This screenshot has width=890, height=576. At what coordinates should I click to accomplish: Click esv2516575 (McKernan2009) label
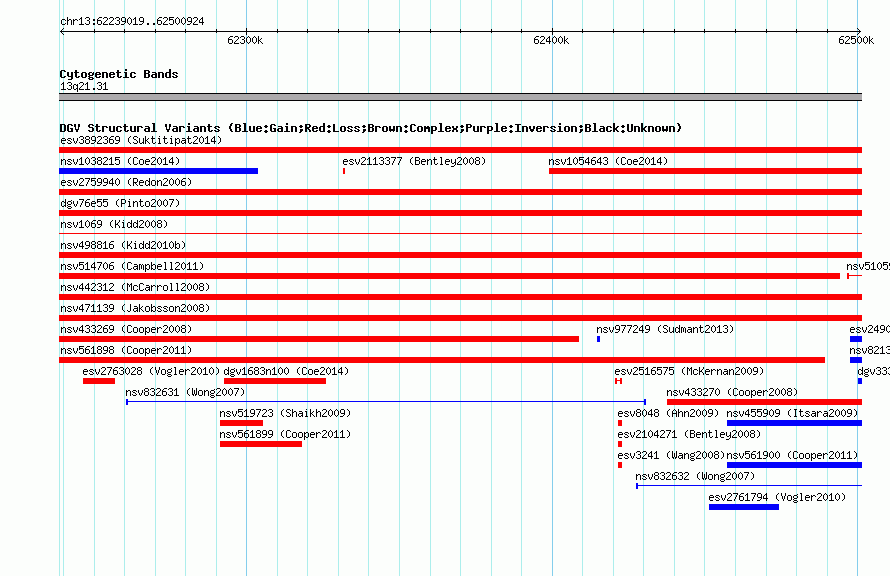[689, 371]
